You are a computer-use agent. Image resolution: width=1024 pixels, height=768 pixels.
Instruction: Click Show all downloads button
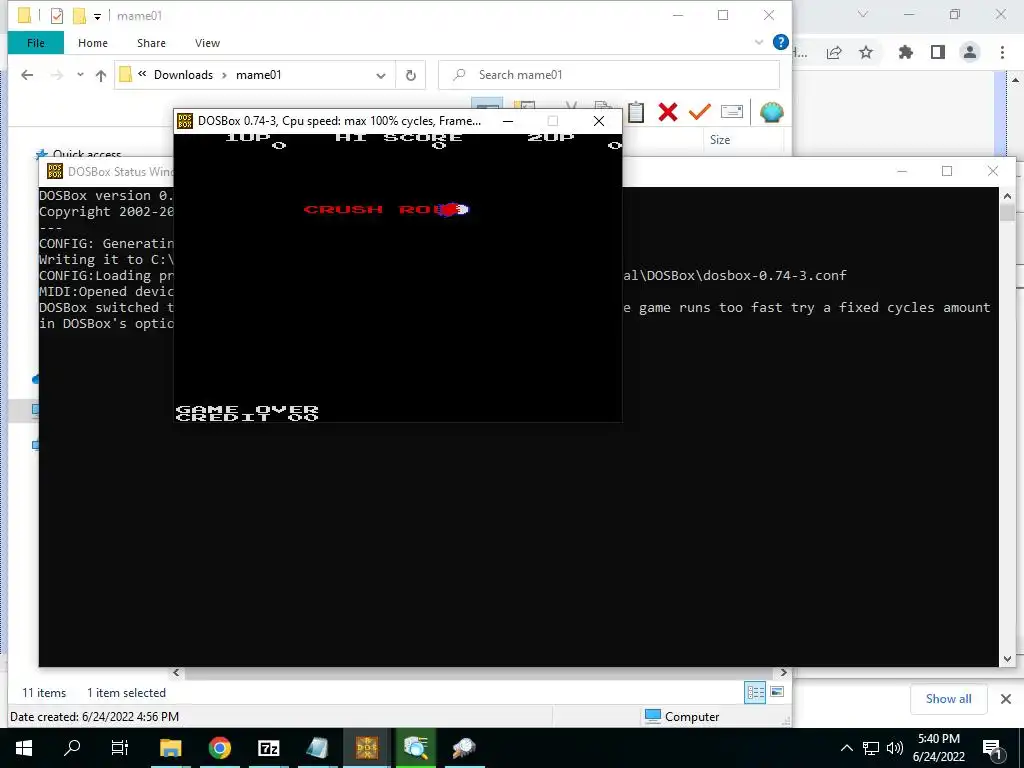(948, 699)
